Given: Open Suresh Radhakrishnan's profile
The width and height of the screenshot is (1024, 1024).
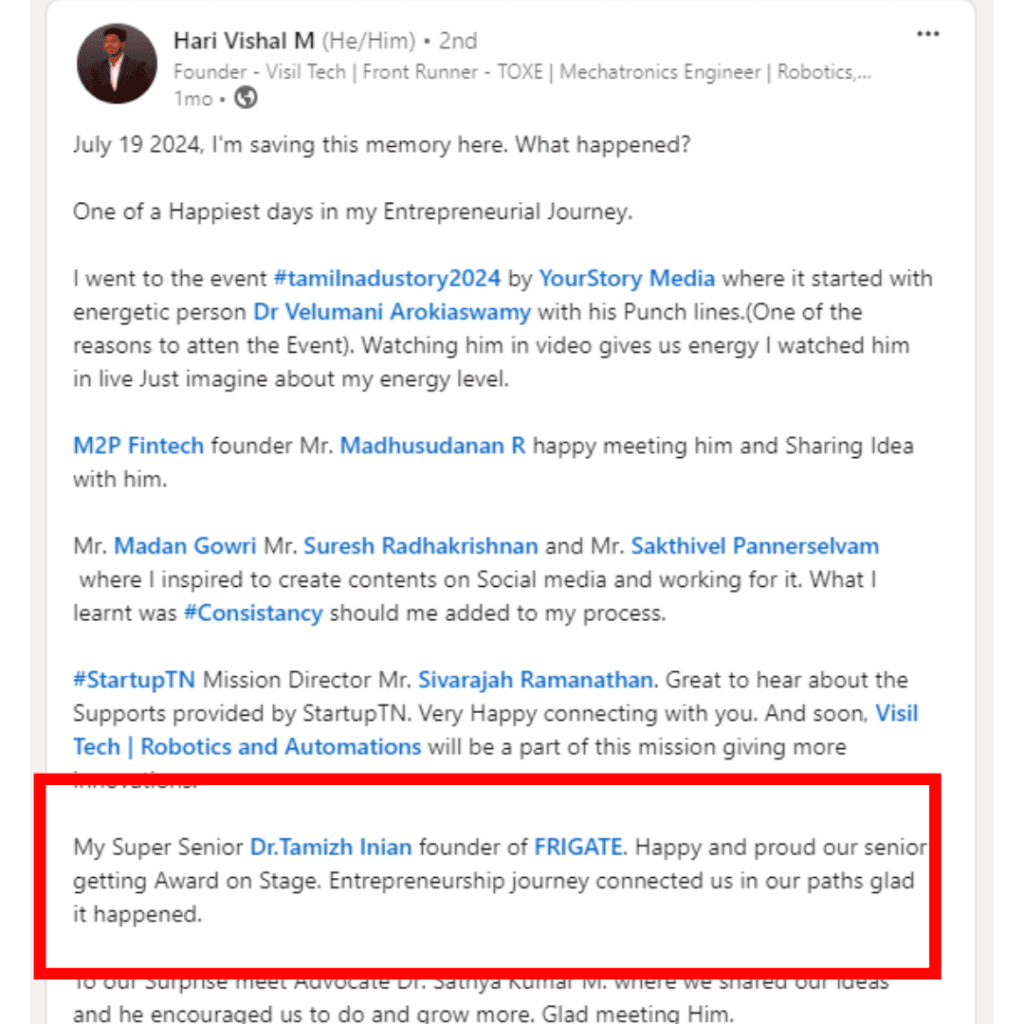Looking at the screenshot, I should [x=421, y=547].
